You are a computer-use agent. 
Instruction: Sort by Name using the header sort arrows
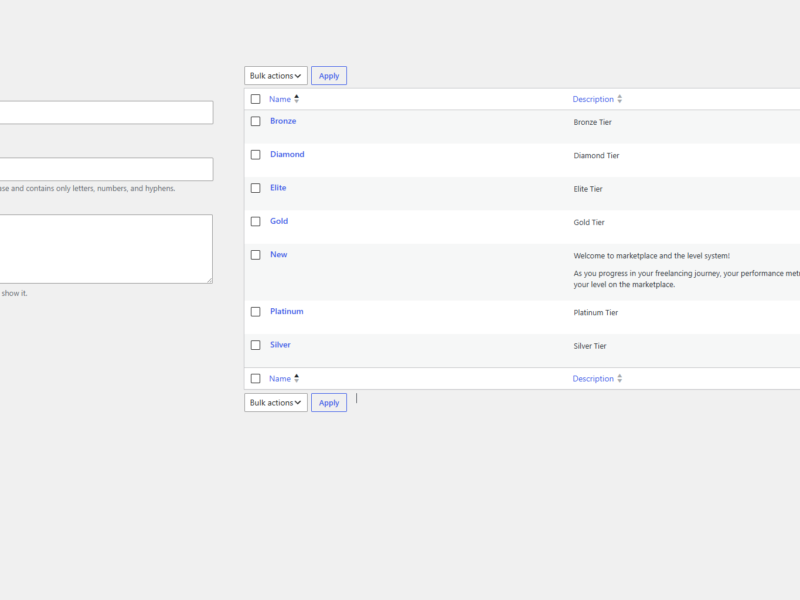click(296, 99)
